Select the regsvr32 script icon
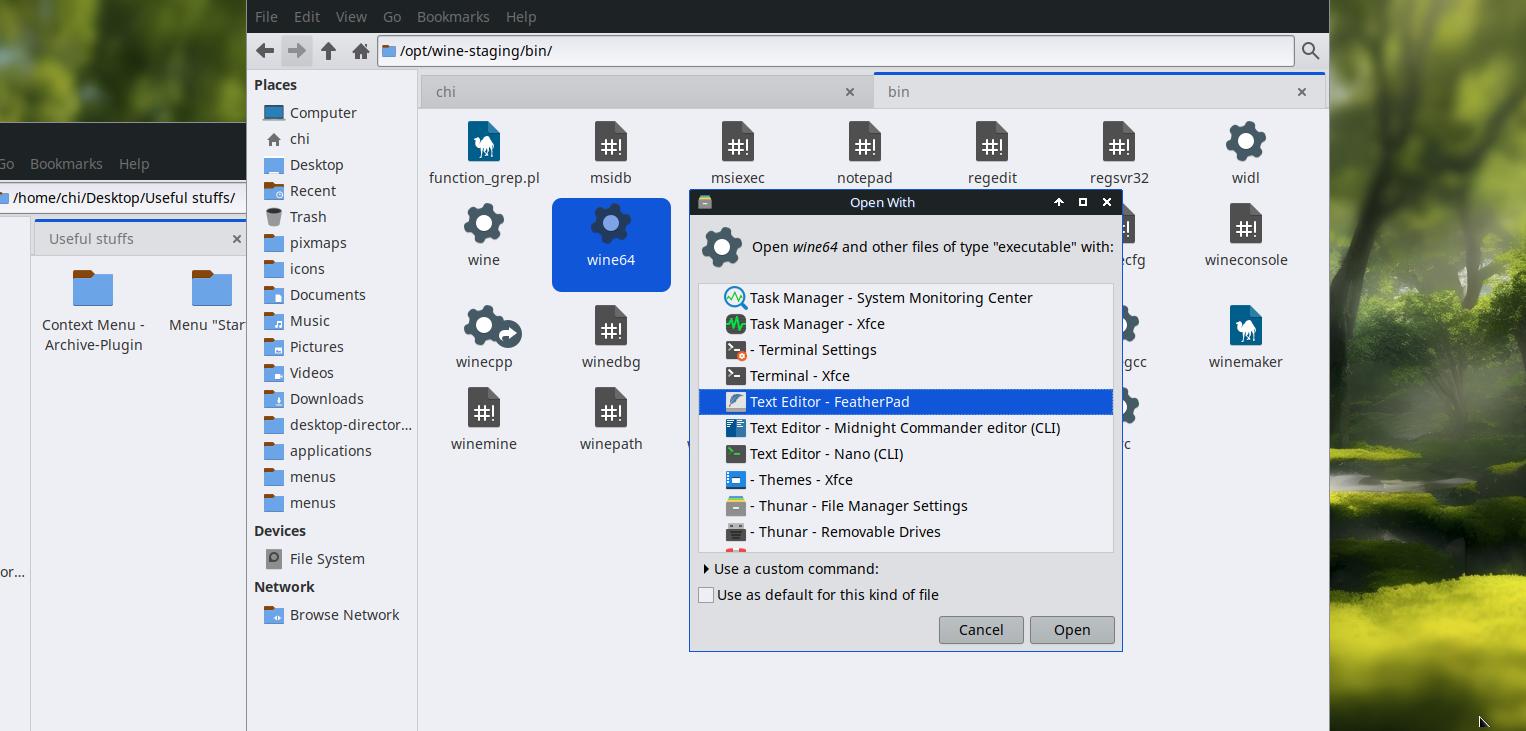1526x731 pixels. (1119, 142)
